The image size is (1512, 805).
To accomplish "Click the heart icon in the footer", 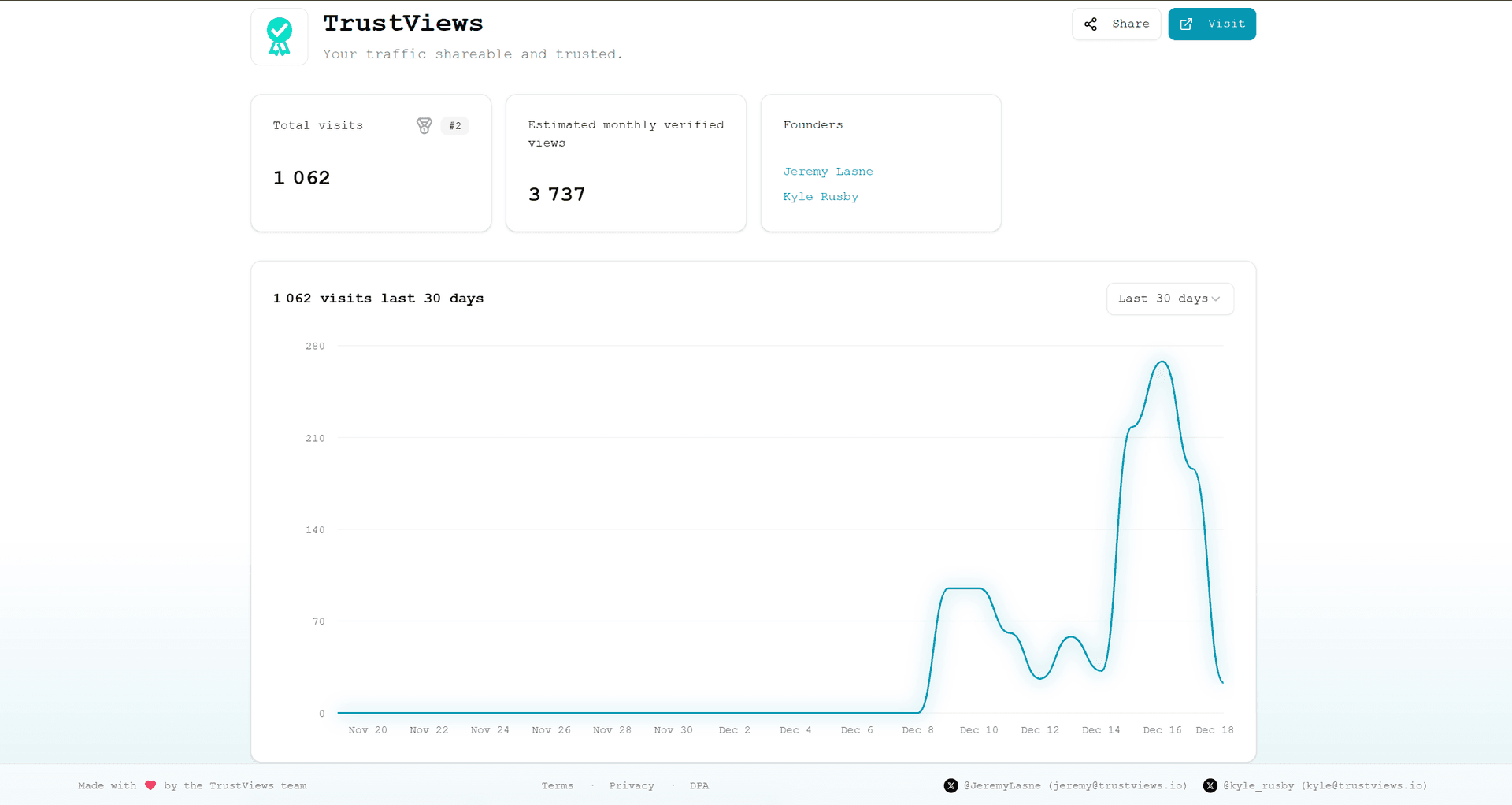I will click(x=150, y=785).
